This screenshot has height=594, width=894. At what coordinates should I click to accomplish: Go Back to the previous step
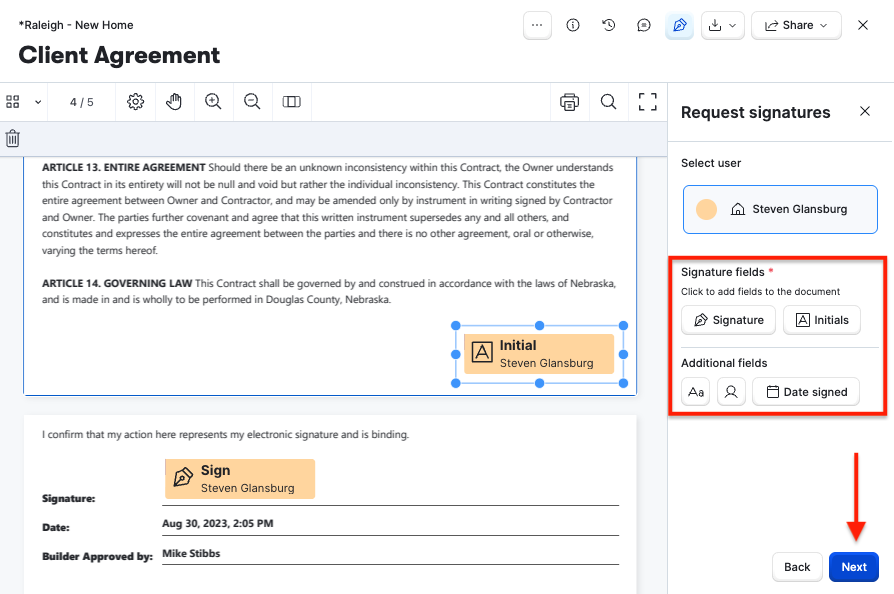click(797, 567)
